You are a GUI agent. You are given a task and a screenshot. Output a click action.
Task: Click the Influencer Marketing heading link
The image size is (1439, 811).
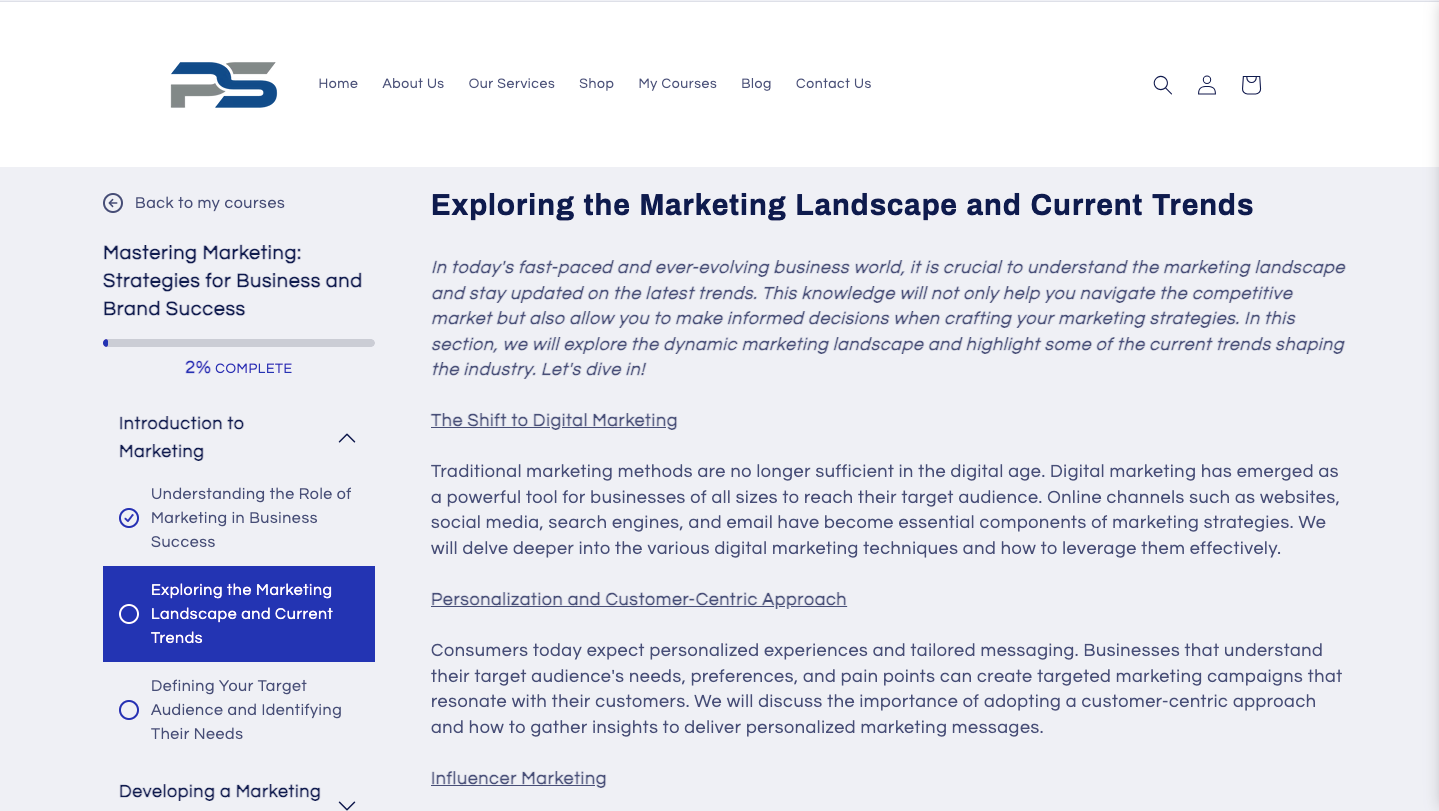518,778
